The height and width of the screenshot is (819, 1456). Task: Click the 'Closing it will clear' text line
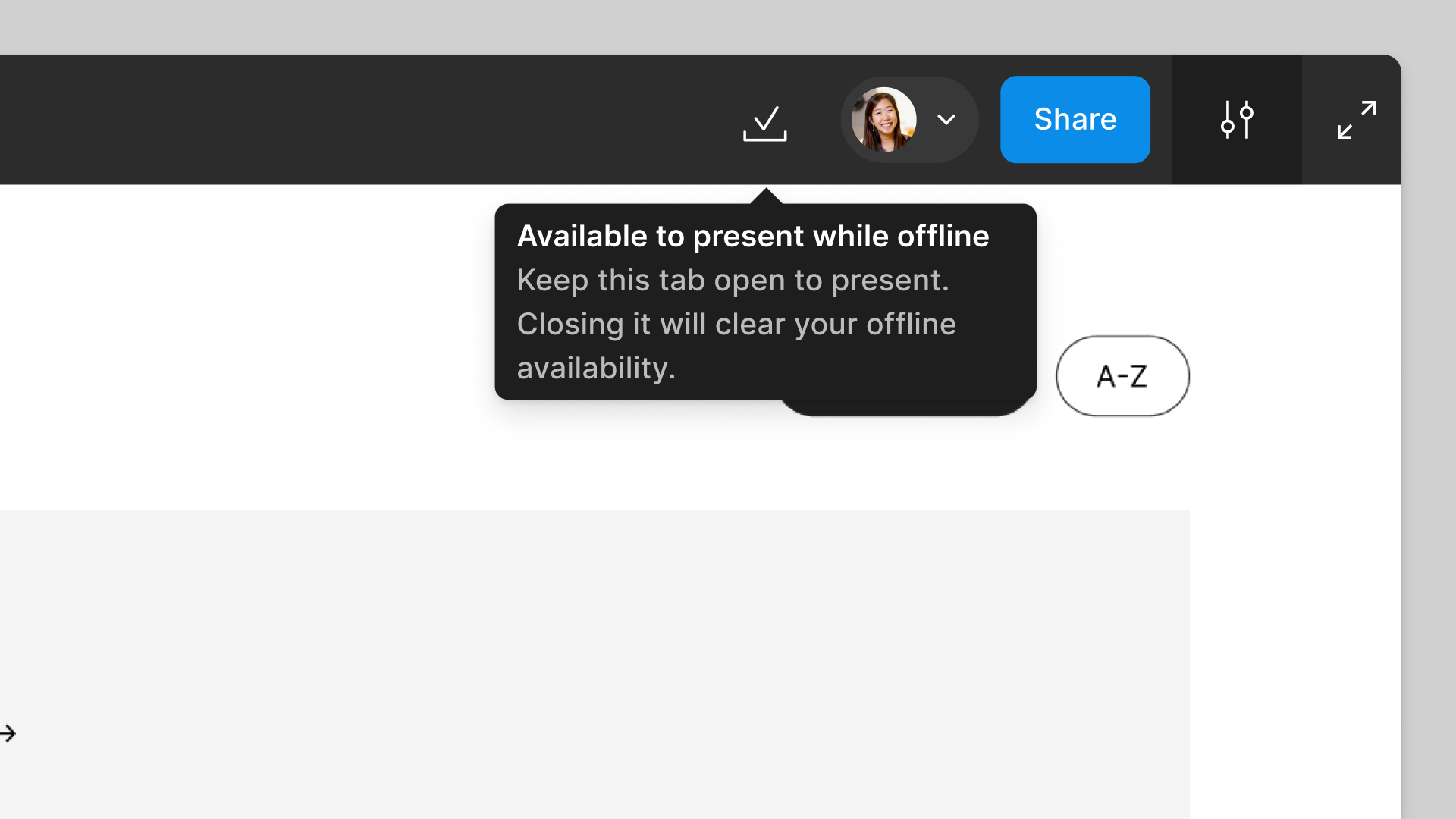[x=736, y=325]
